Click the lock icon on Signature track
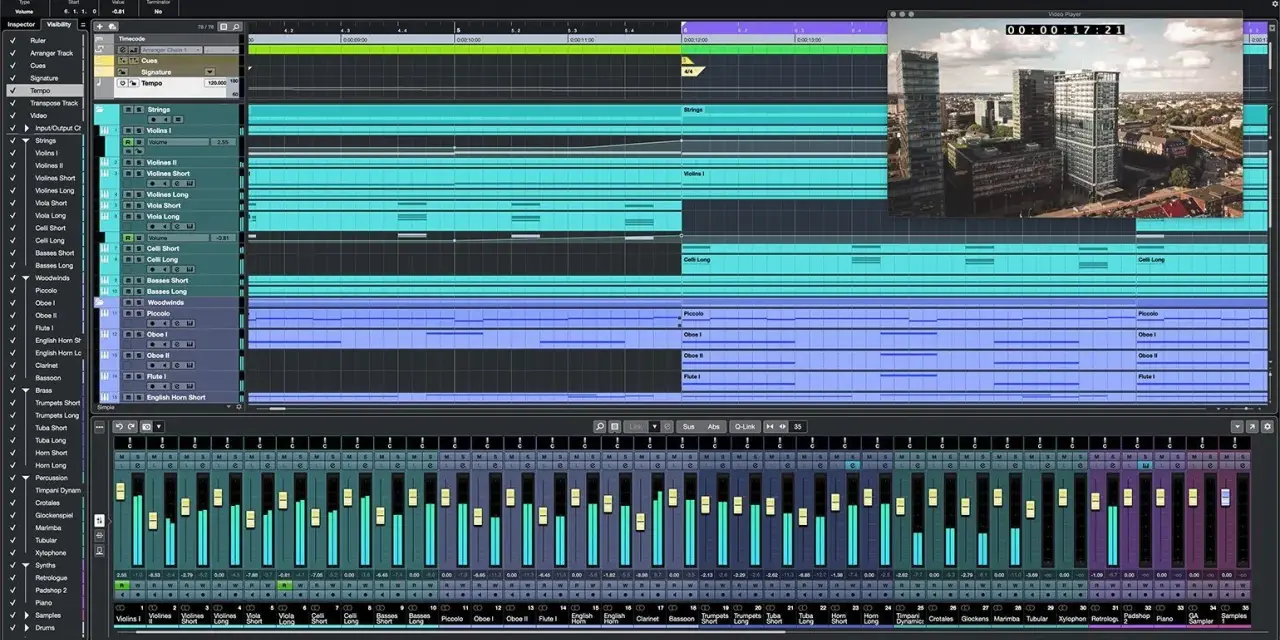The width and height of the screenshot is (1280, 640). click(x=122, y=72)
